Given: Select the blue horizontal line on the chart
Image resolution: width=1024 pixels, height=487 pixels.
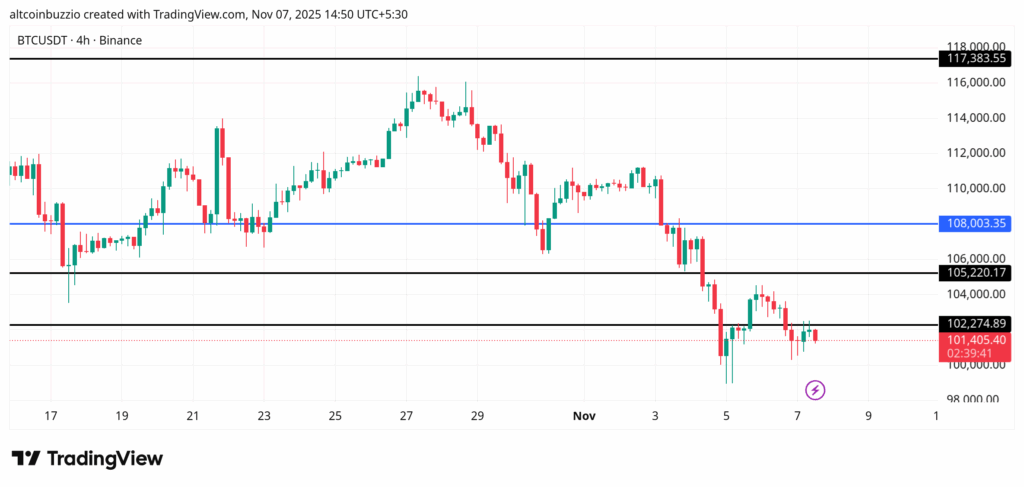Looking at the screenshot, I should [x=400, y=224].
